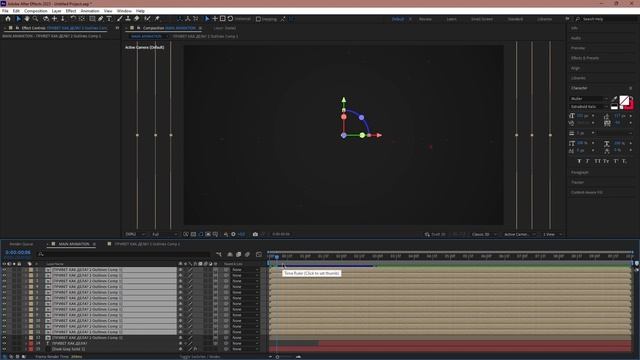
Task: Enable the motion blur switch in timeline
Action: click(247, 254)
